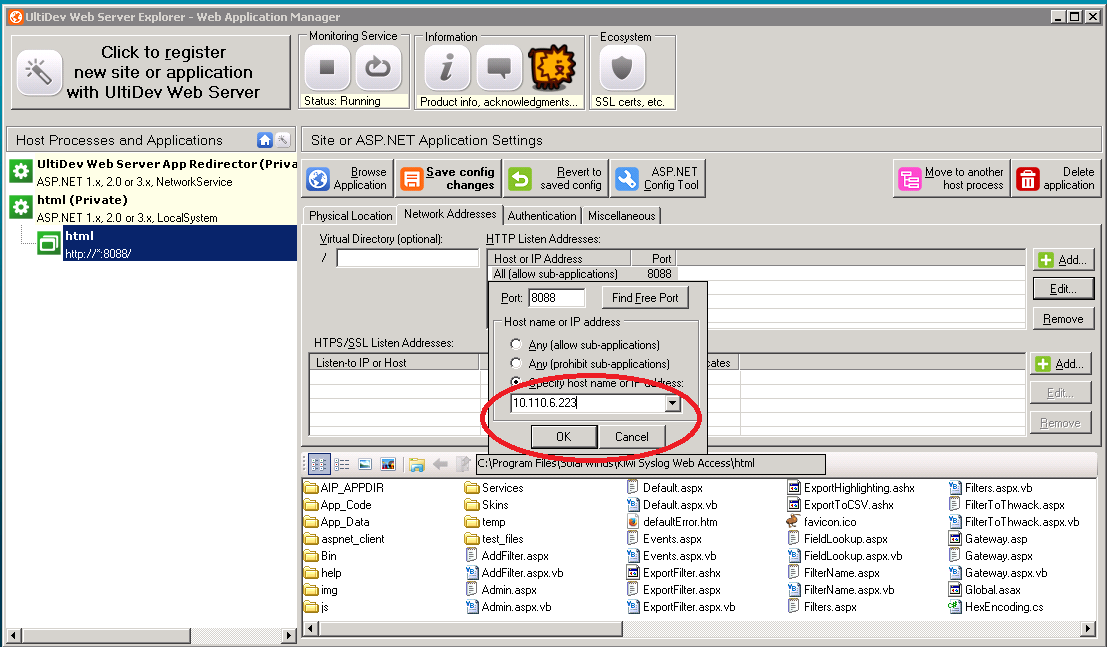Select the All (allow sub-applications) 8088 row
The image size is (1107, 647).
click(583, 274)
